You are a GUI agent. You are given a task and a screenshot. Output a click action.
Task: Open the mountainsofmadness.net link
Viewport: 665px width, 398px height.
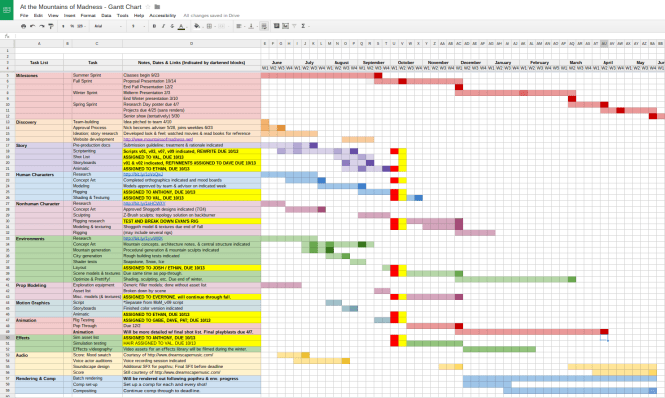158,139
